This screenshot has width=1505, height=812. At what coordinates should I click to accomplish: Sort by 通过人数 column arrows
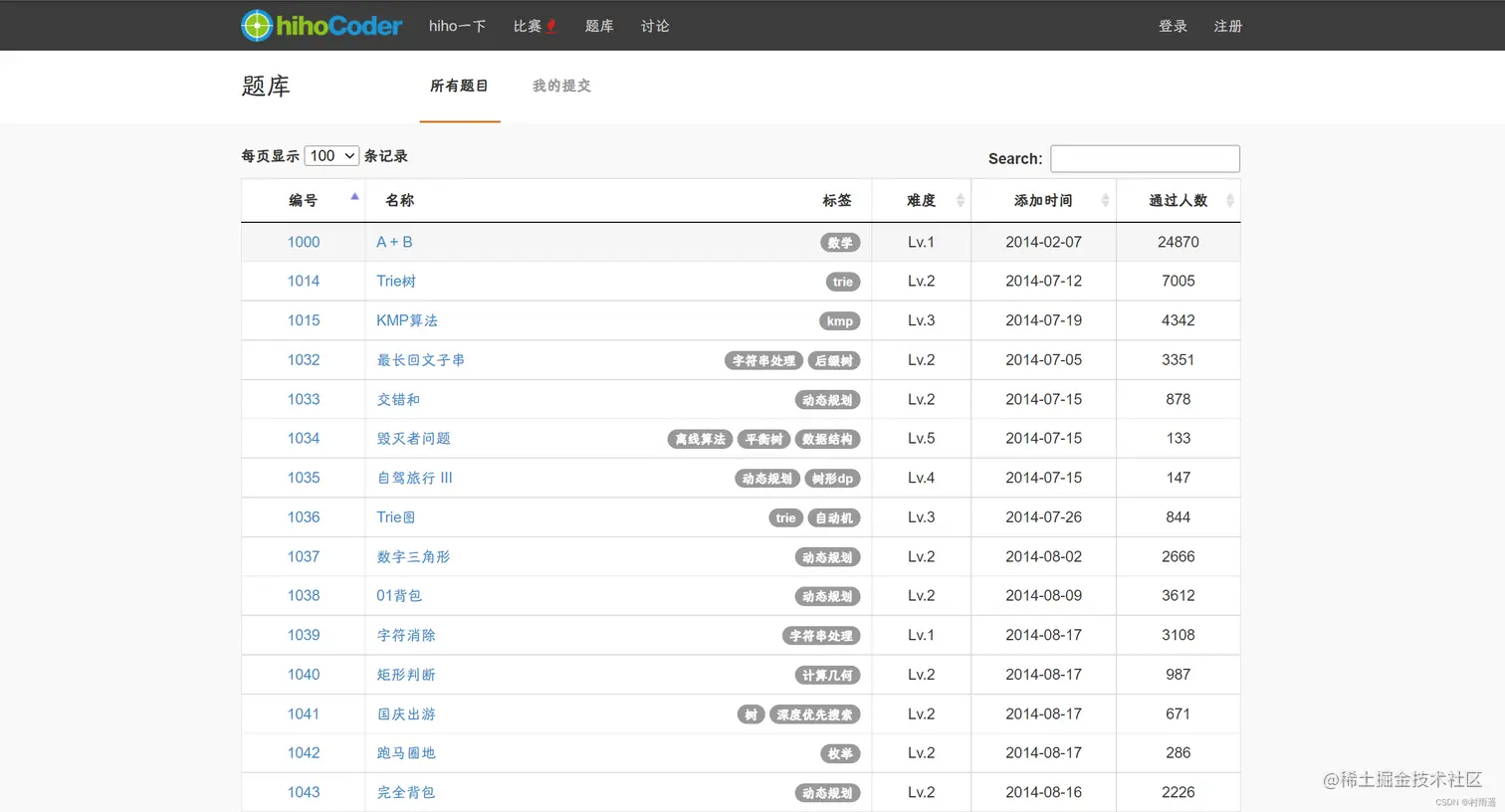(x=1230, y=200)
